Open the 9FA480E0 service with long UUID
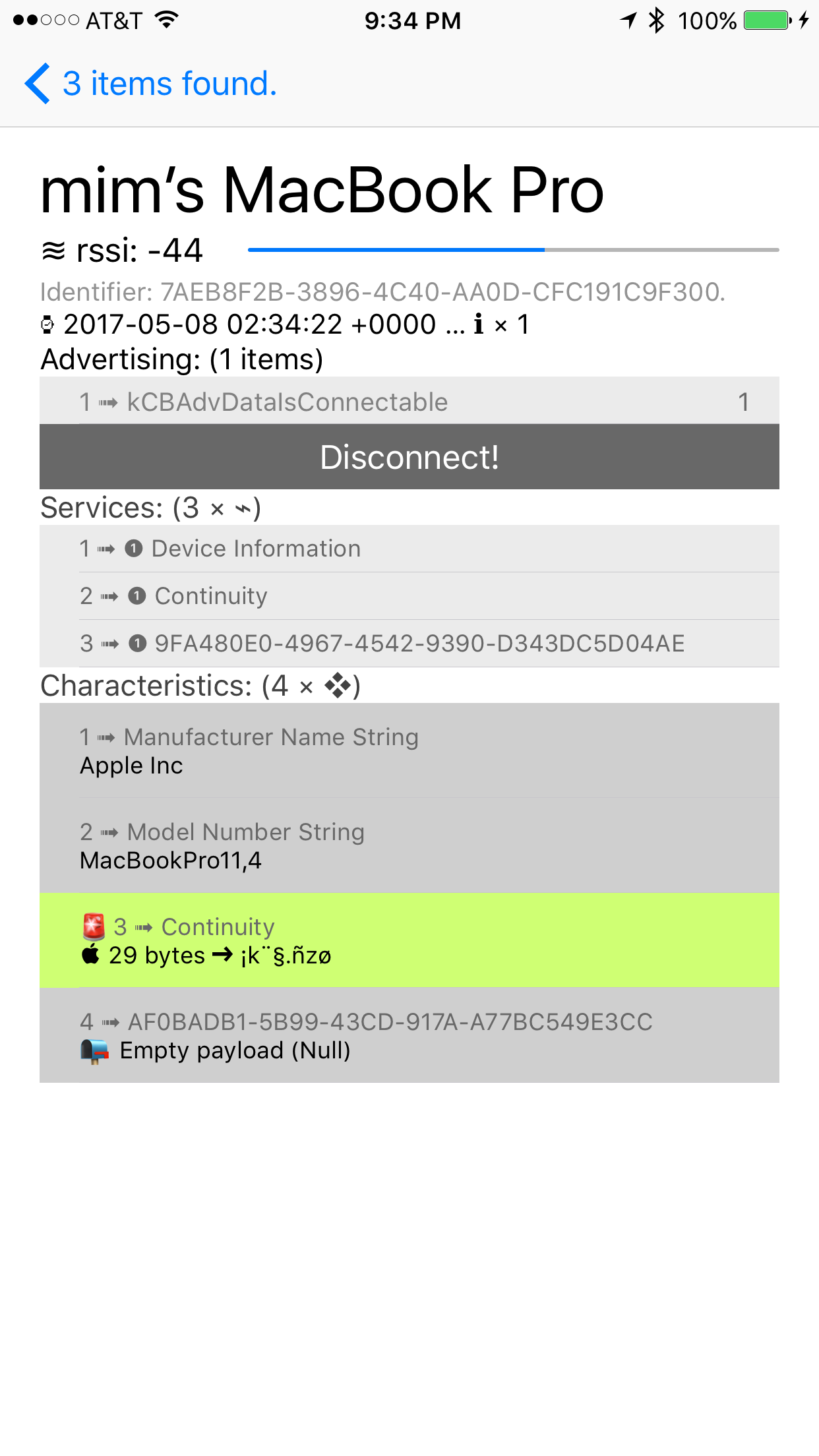The image size is (819, 1456). tap(409, 643)
